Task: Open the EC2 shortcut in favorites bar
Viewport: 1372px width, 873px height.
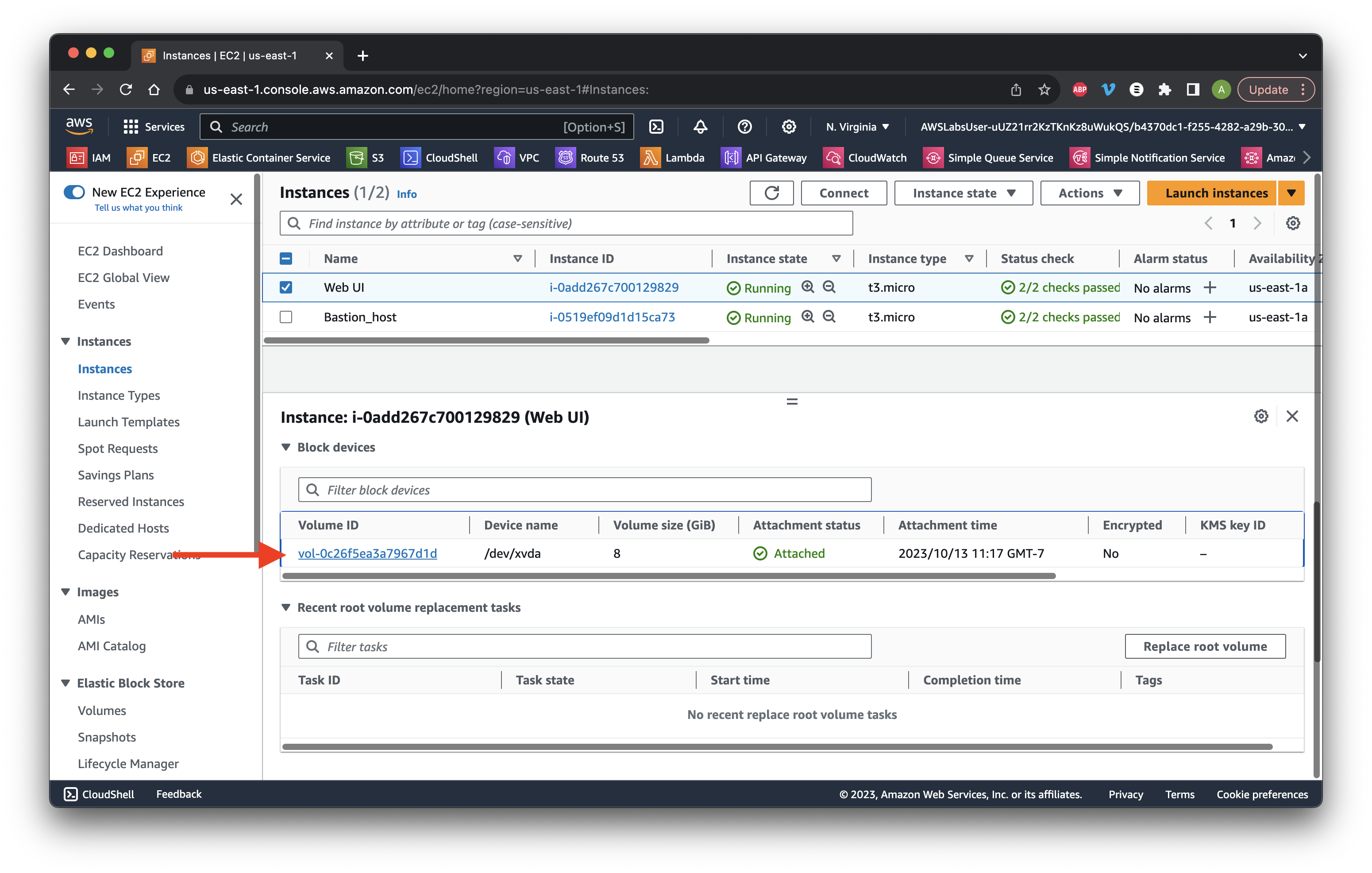Action: [149, 158]
